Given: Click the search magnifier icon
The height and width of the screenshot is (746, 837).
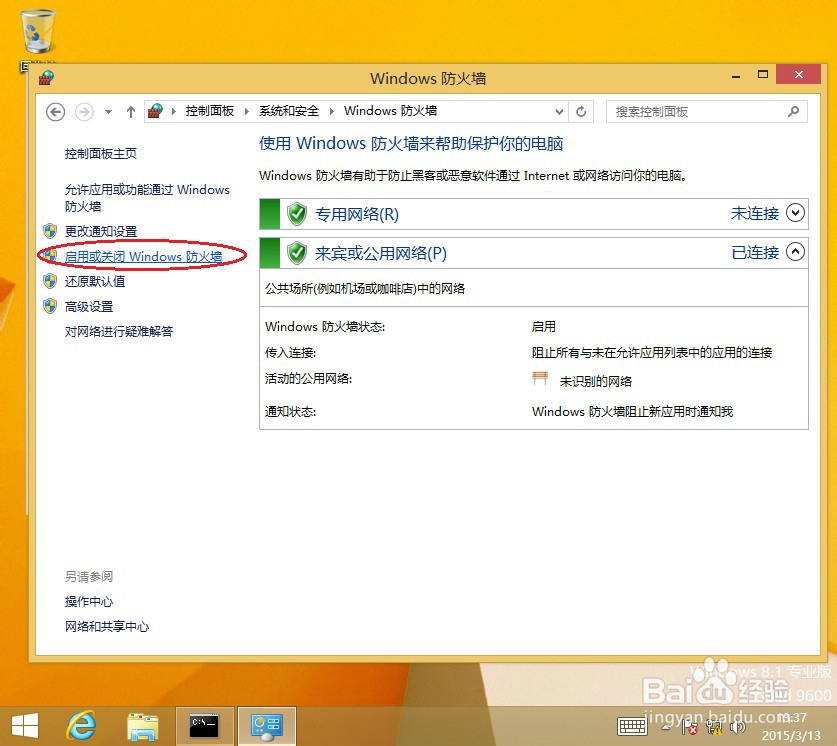Looking at the screenshot, I should point(794,111).
